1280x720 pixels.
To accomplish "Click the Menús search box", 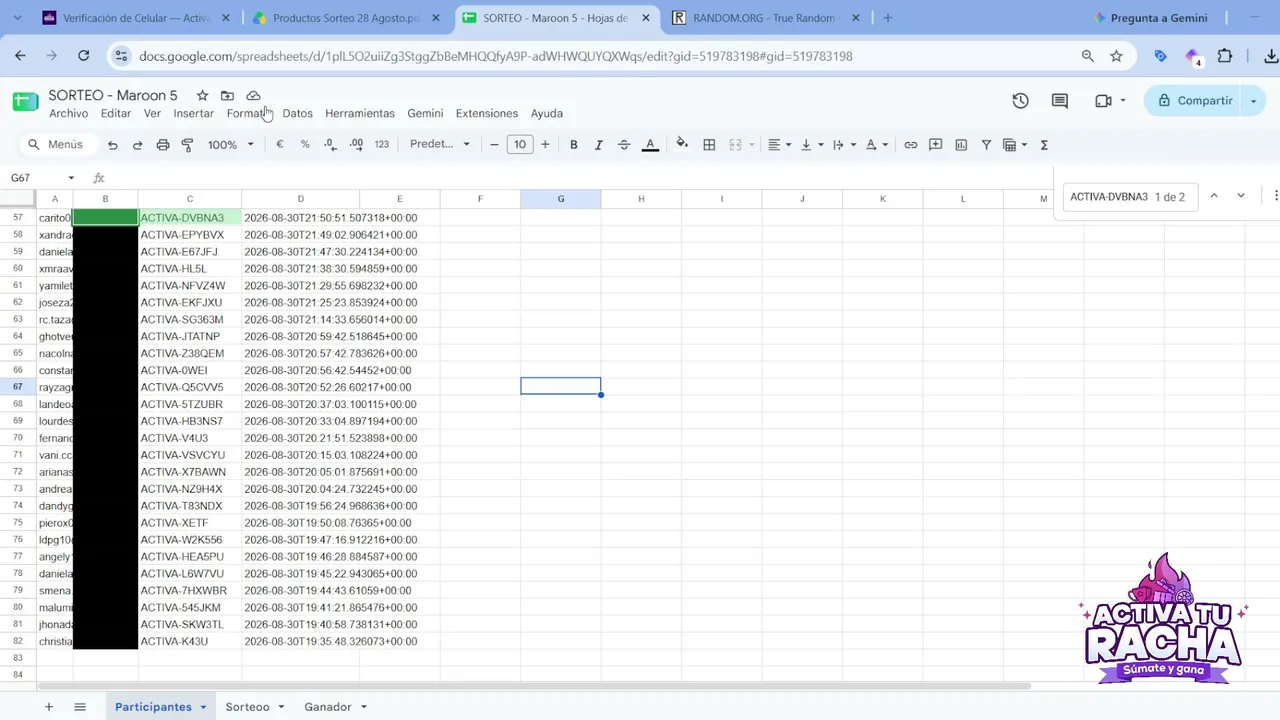I will [57, 145].
